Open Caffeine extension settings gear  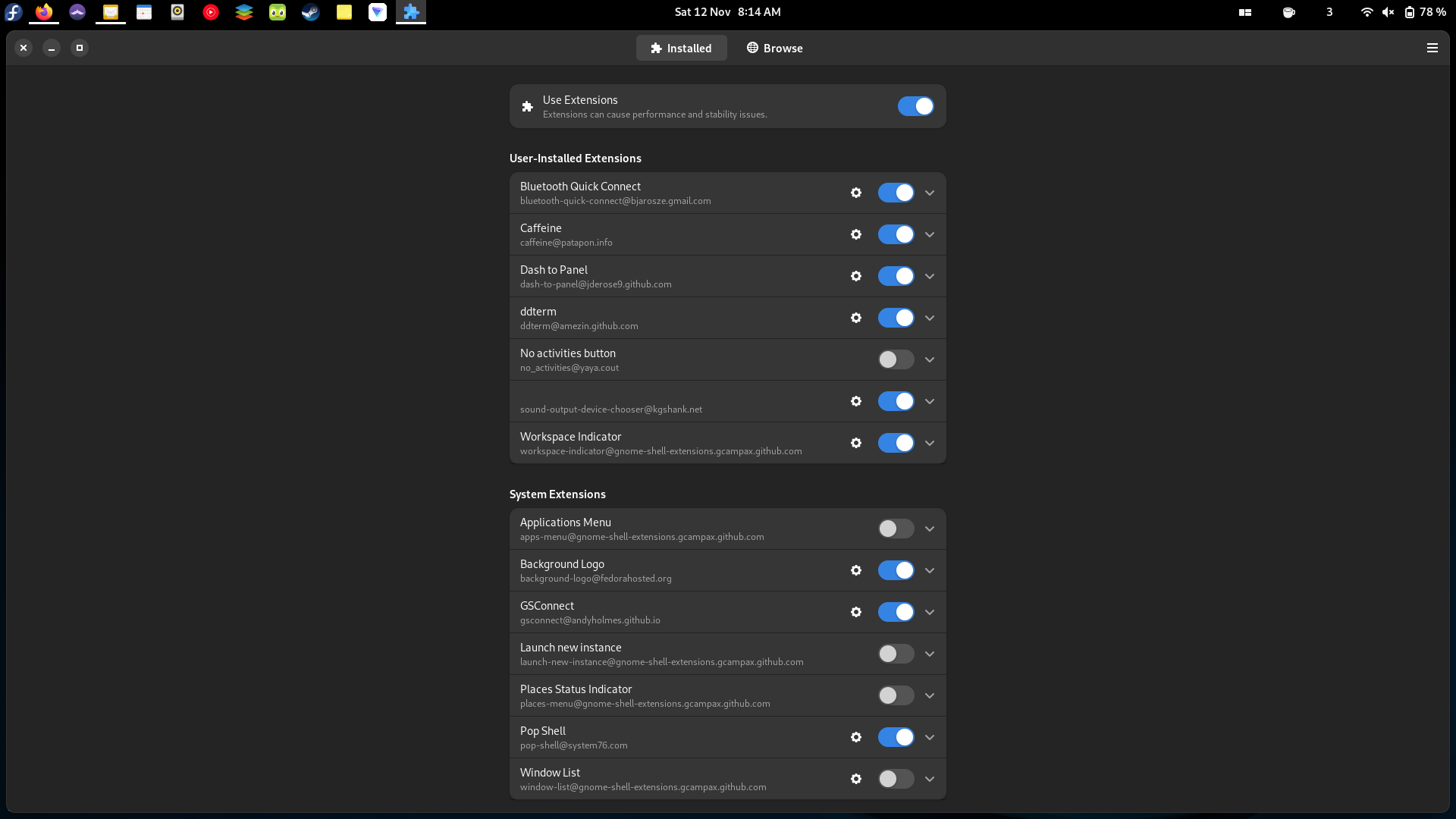coord(856,234)
